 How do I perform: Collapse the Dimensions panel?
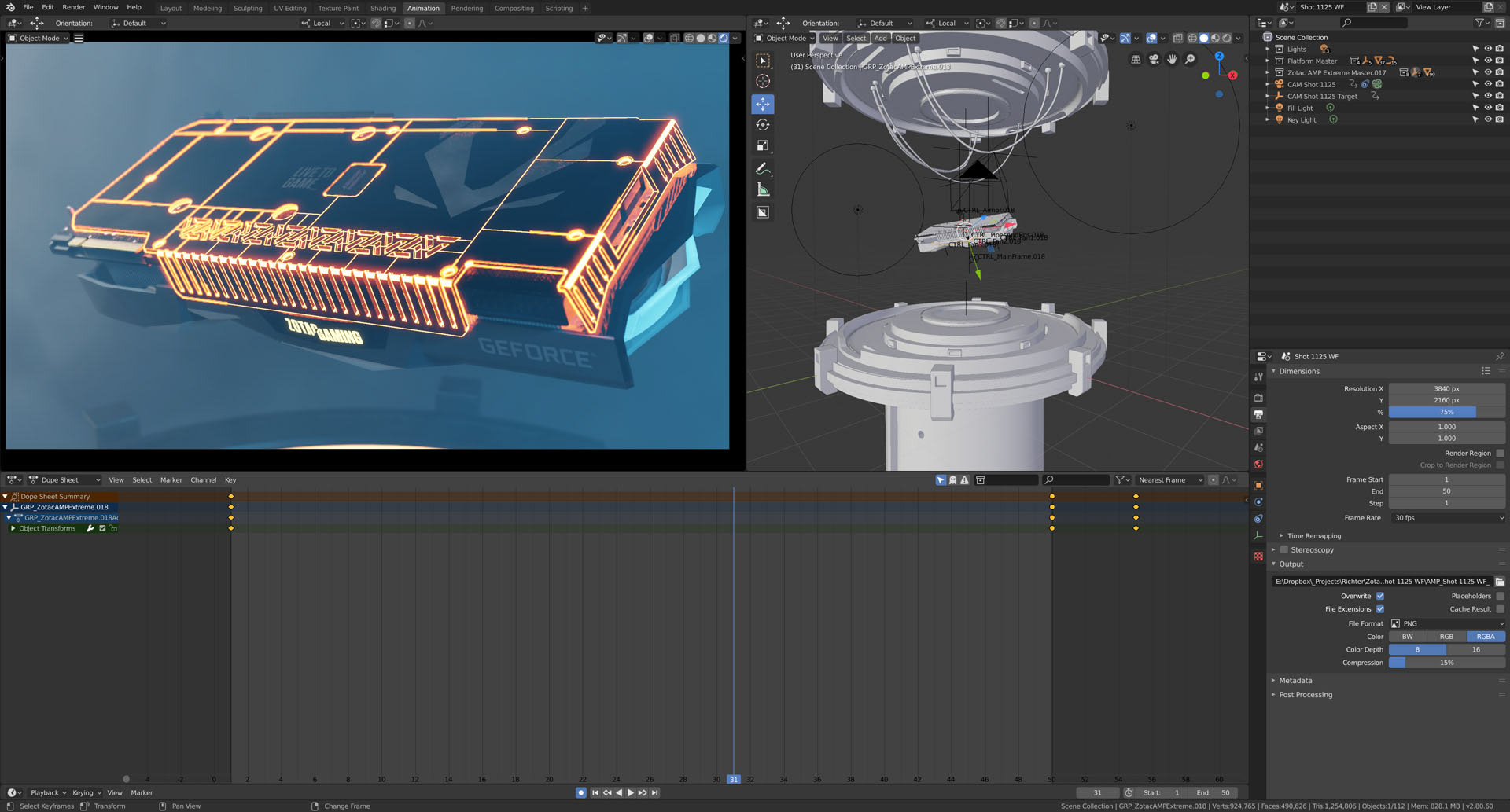pos(1274,371)
